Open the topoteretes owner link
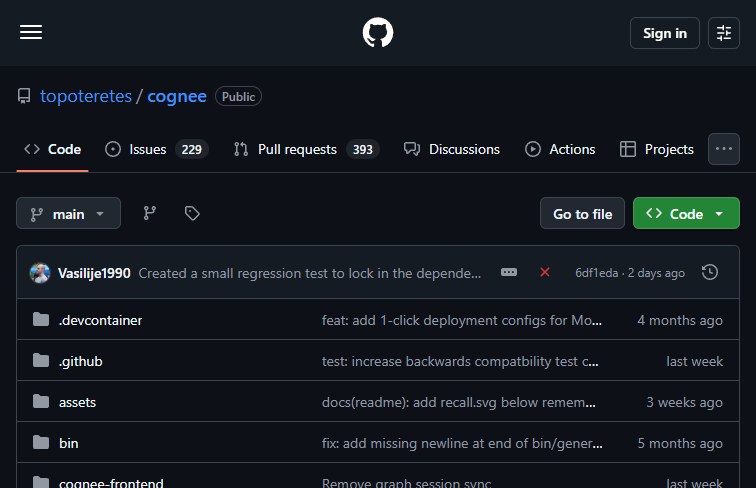 (x=86, y=96)
